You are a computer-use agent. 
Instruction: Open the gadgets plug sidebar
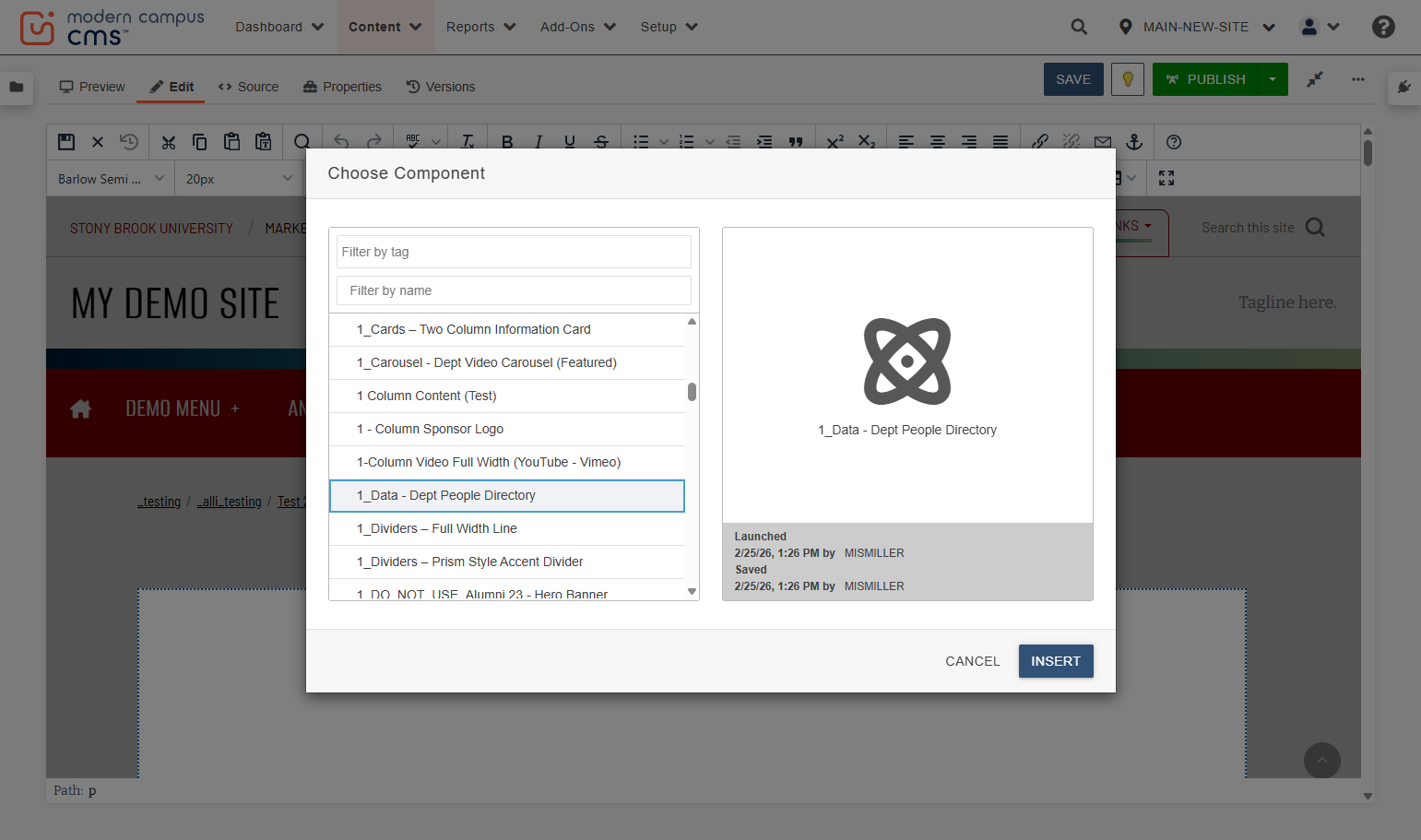tap(1404, 87)
